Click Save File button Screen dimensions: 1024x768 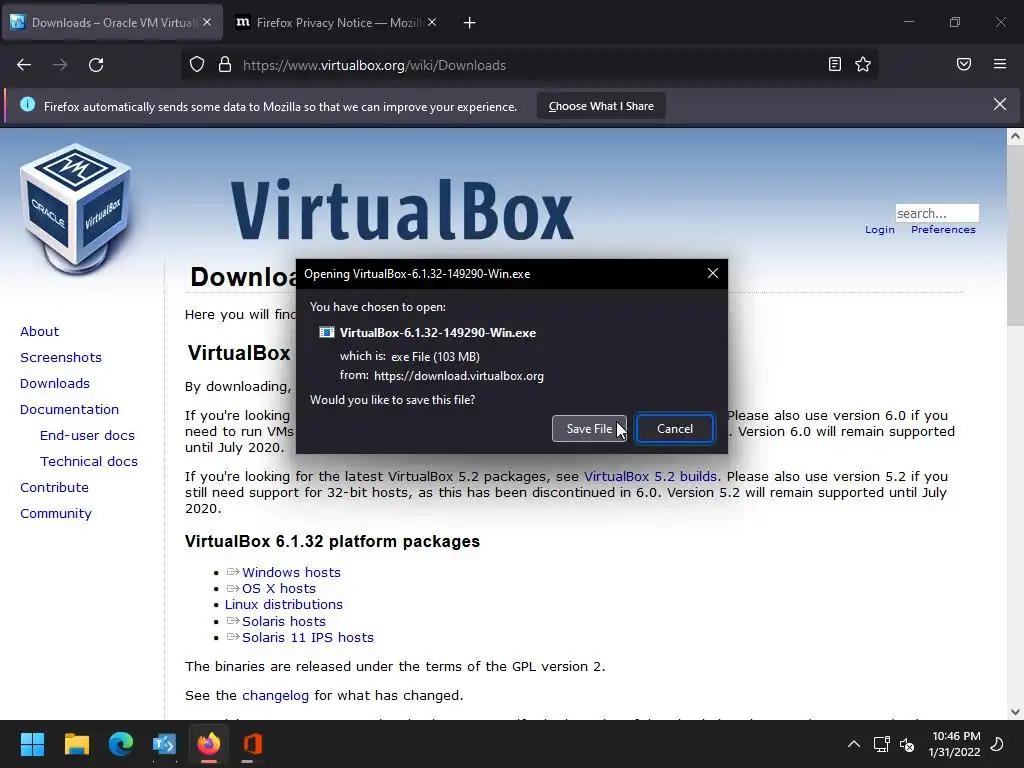[589, 428]
